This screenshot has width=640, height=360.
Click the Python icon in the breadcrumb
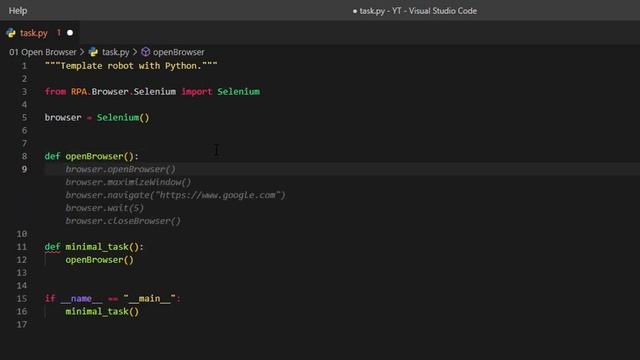coord(93,52)
